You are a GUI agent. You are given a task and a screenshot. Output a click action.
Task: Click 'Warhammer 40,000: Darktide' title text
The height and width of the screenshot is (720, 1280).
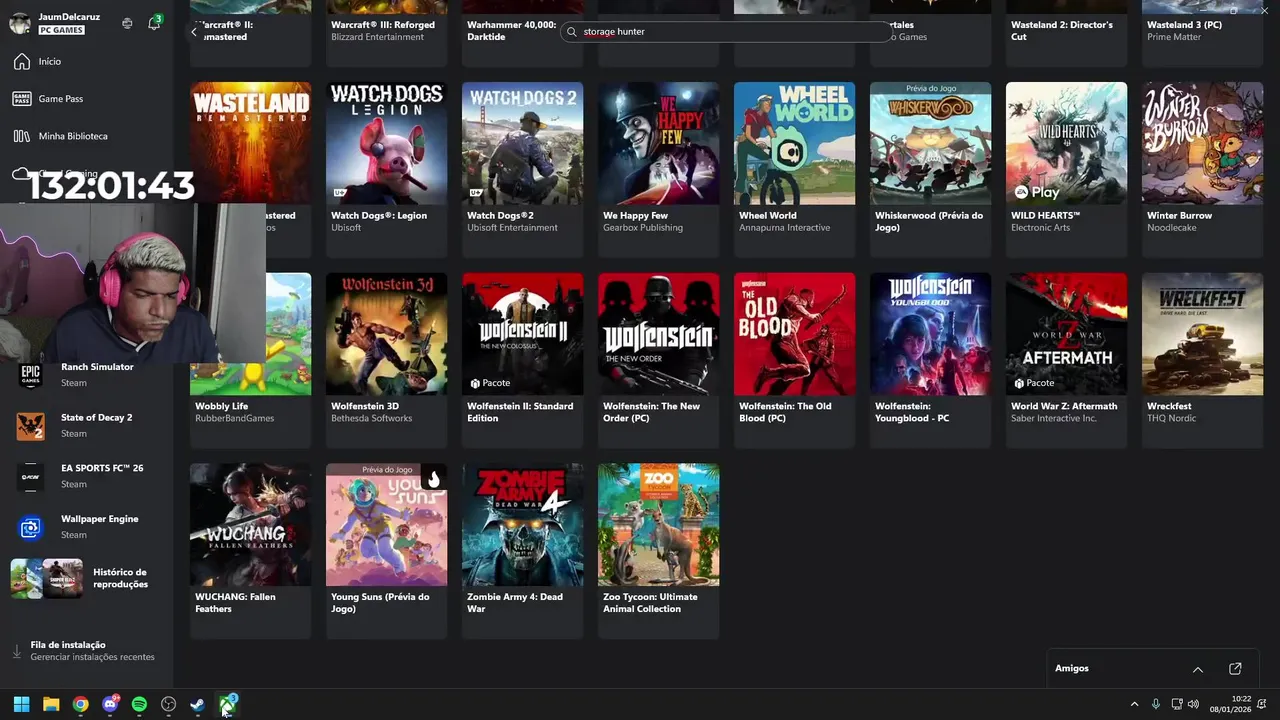(x=511, y=31)
